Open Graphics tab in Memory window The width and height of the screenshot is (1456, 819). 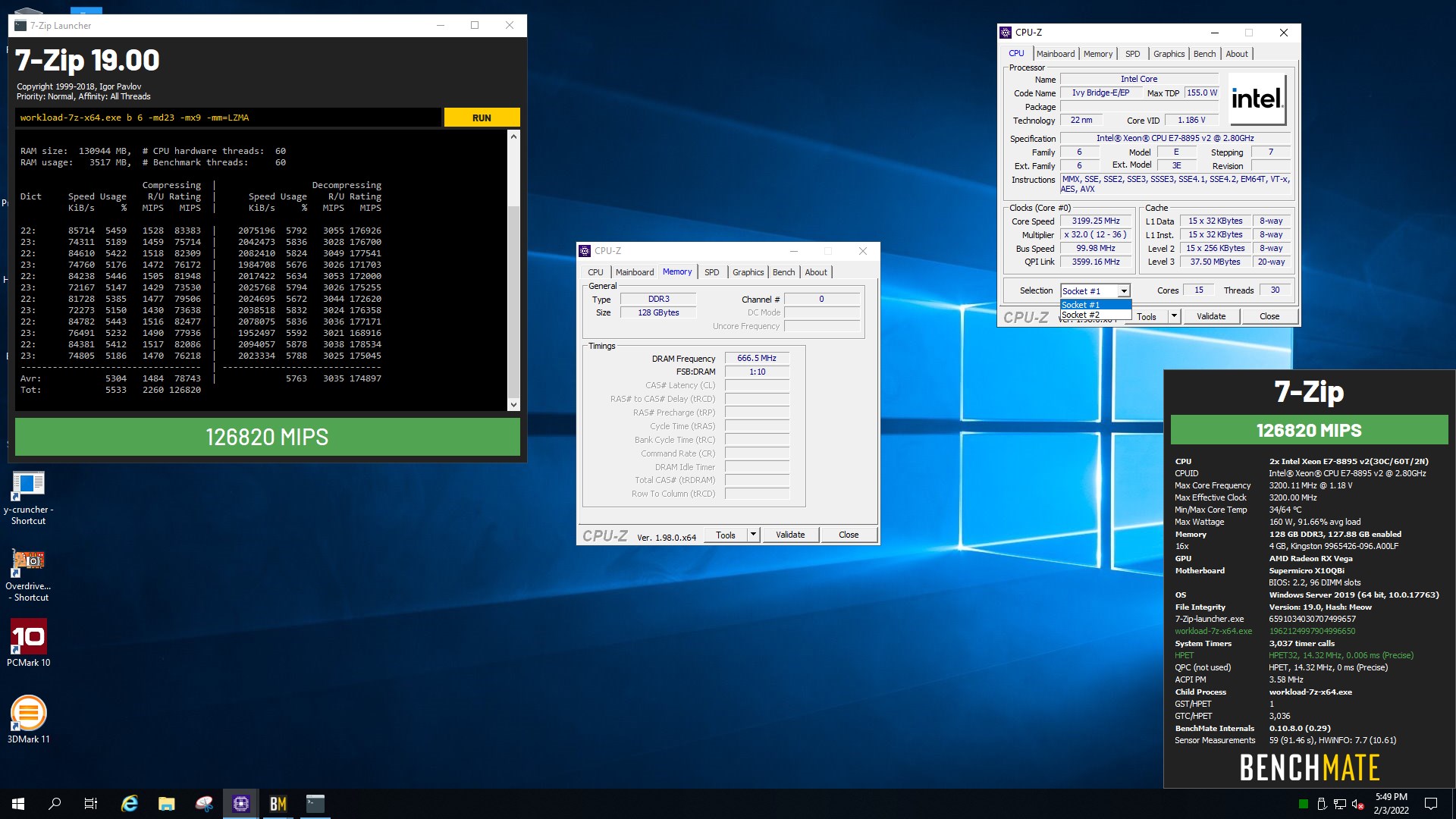click(748, 272)
